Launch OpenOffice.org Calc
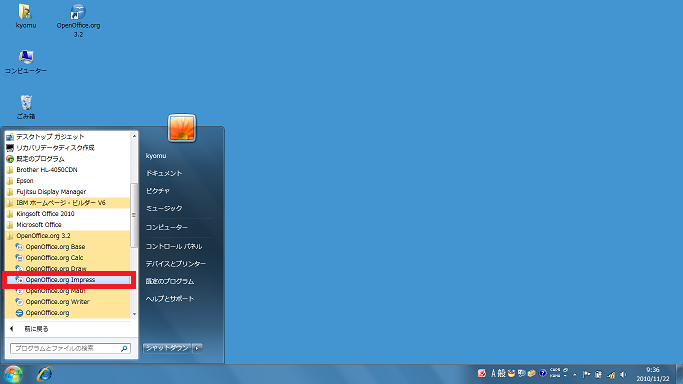The width and height of the screenshot is (683, 384). (68, 258)
